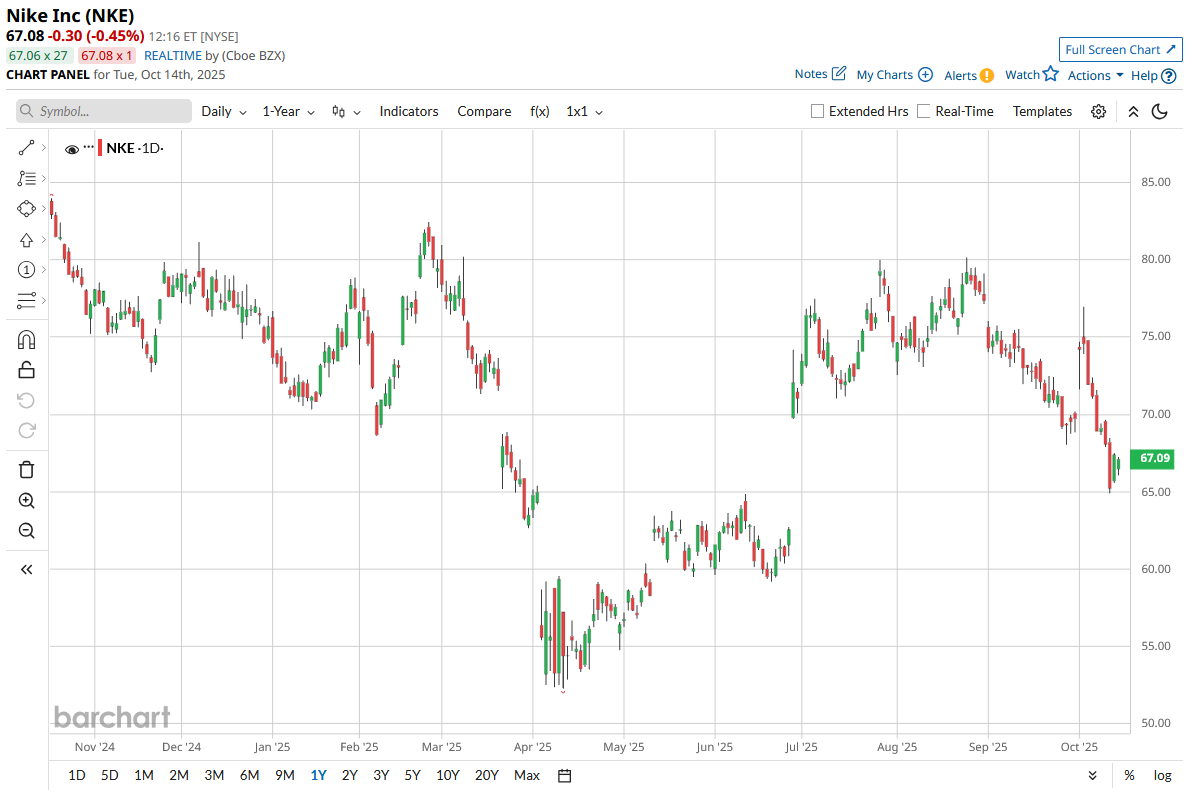Expand the 1-Year period dropdown
The height and width of the screenshot is (809, 1201).
pyautogui.click(x=288, y=112)
